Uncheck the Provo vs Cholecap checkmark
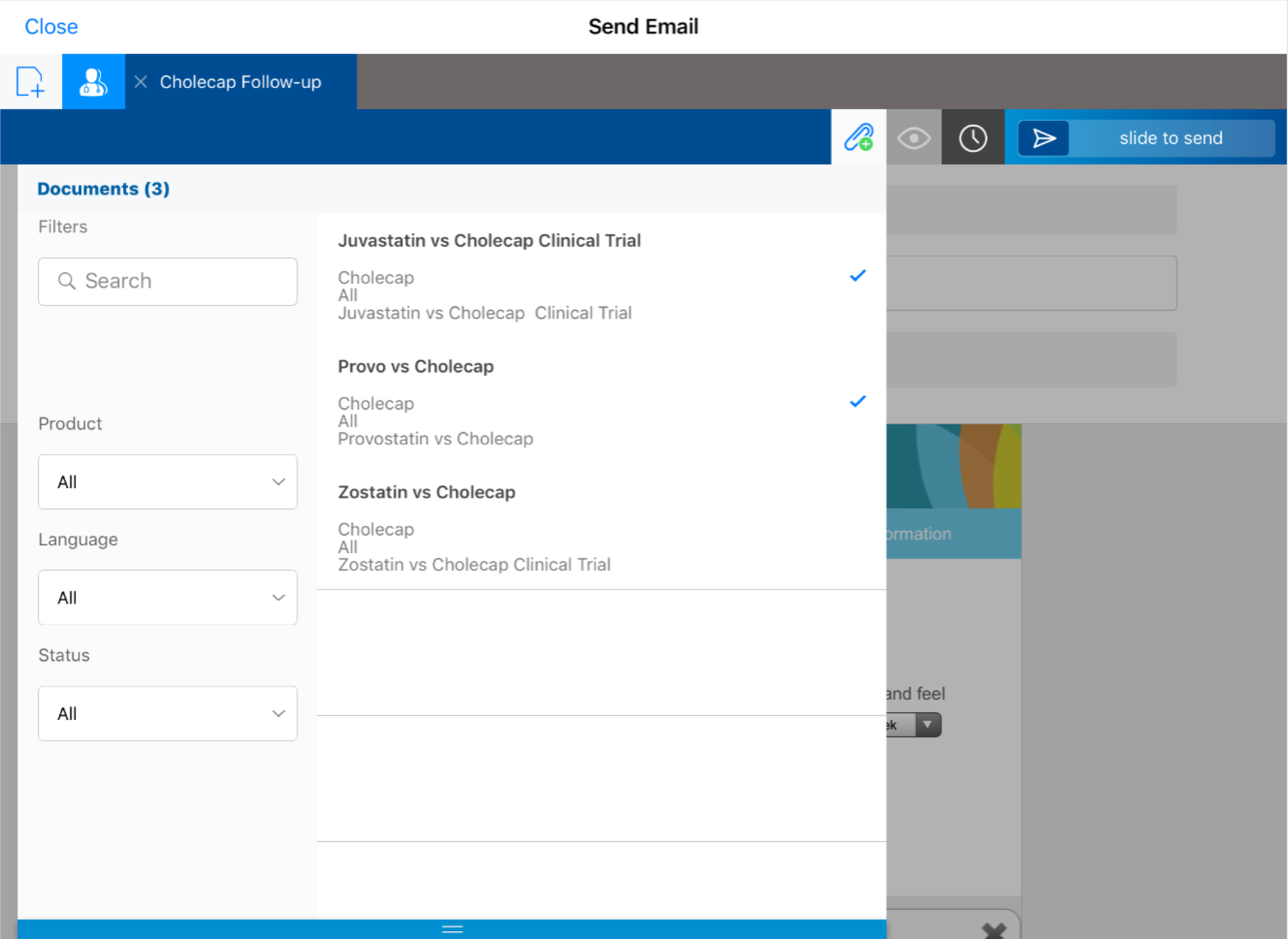 click(857, 401)
